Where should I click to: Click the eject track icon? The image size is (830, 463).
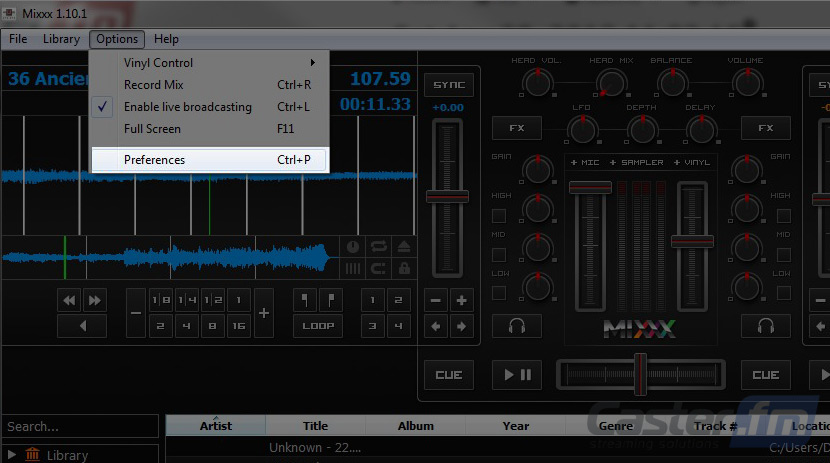coord(404,247)
